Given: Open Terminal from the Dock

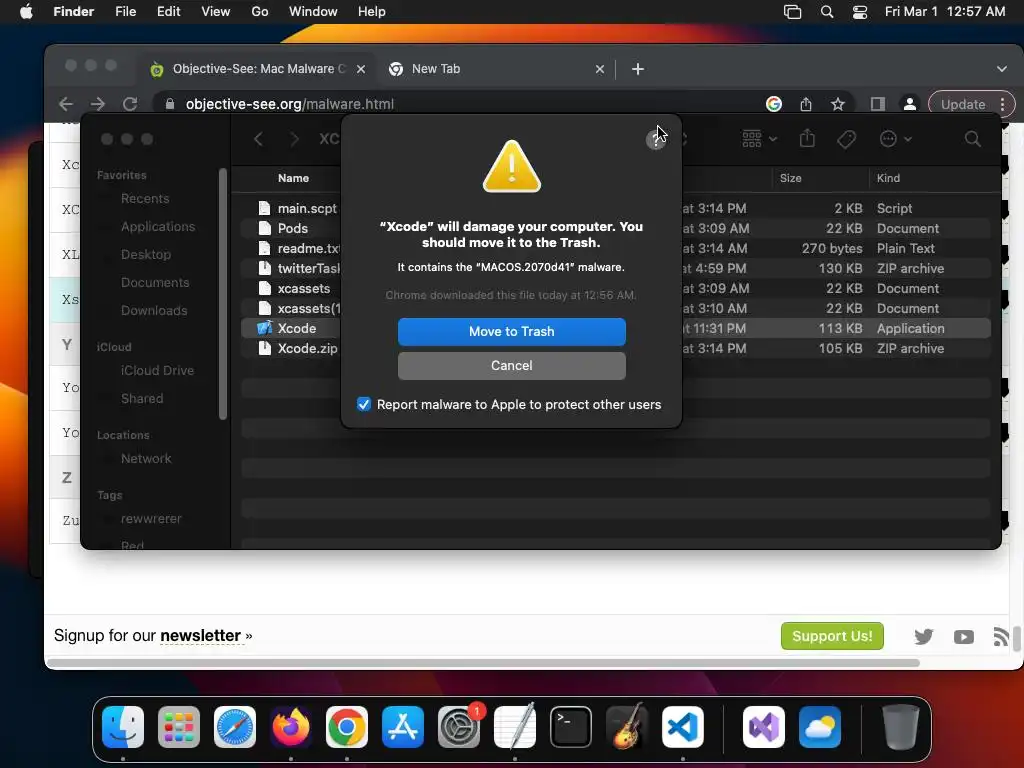Looking at the screenshot, I should [571, 727].
